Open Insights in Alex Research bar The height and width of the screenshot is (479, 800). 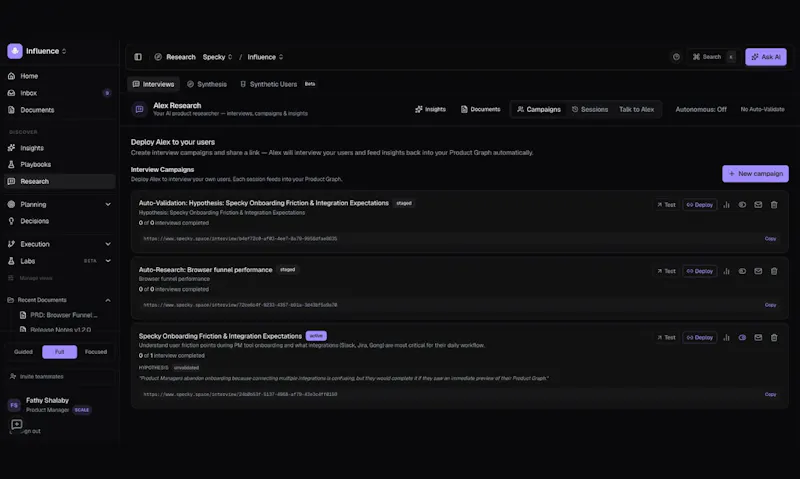[x=431, y=109]
